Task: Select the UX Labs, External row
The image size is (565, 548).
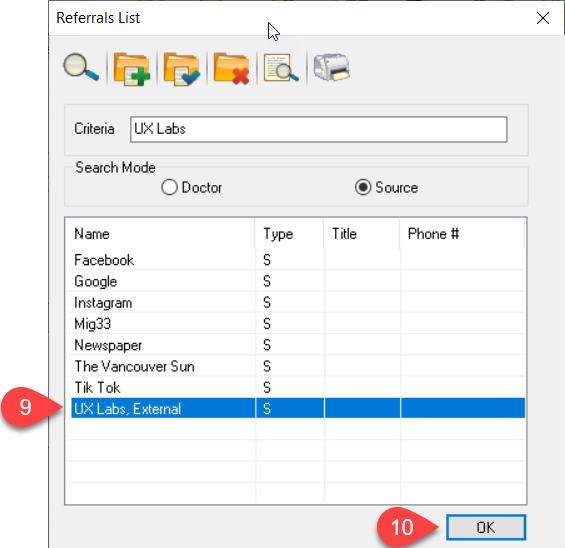Action: click(x=298, y=409)
